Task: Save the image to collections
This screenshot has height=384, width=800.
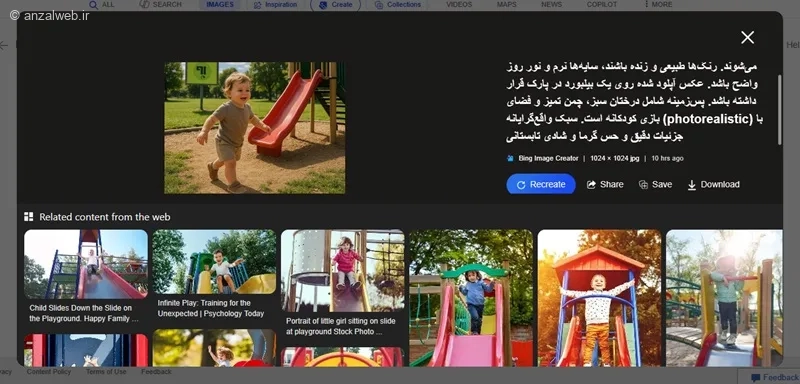Action: tap(656, 184)
